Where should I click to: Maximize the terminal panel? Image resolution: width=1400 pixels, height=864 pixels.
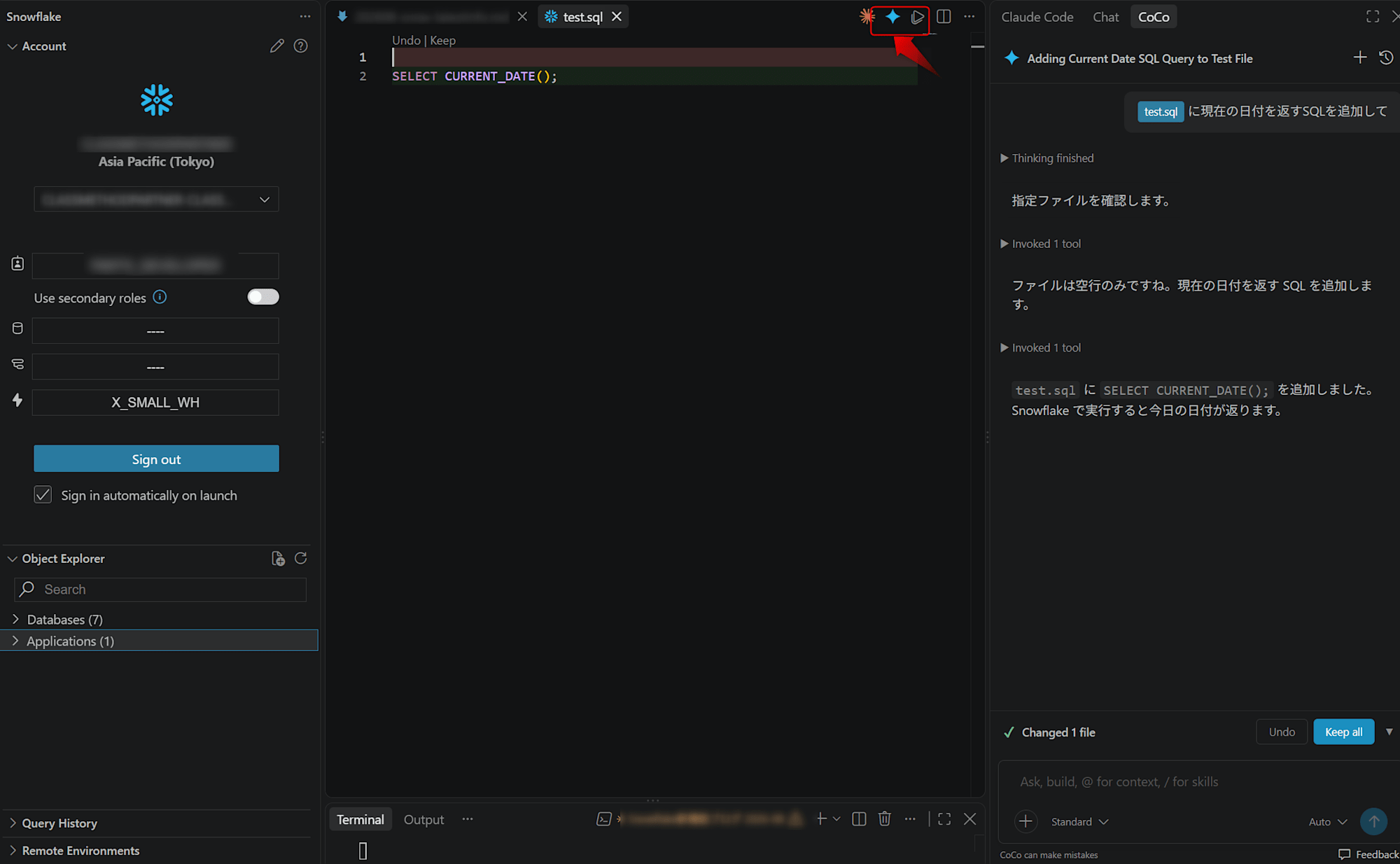944,818
